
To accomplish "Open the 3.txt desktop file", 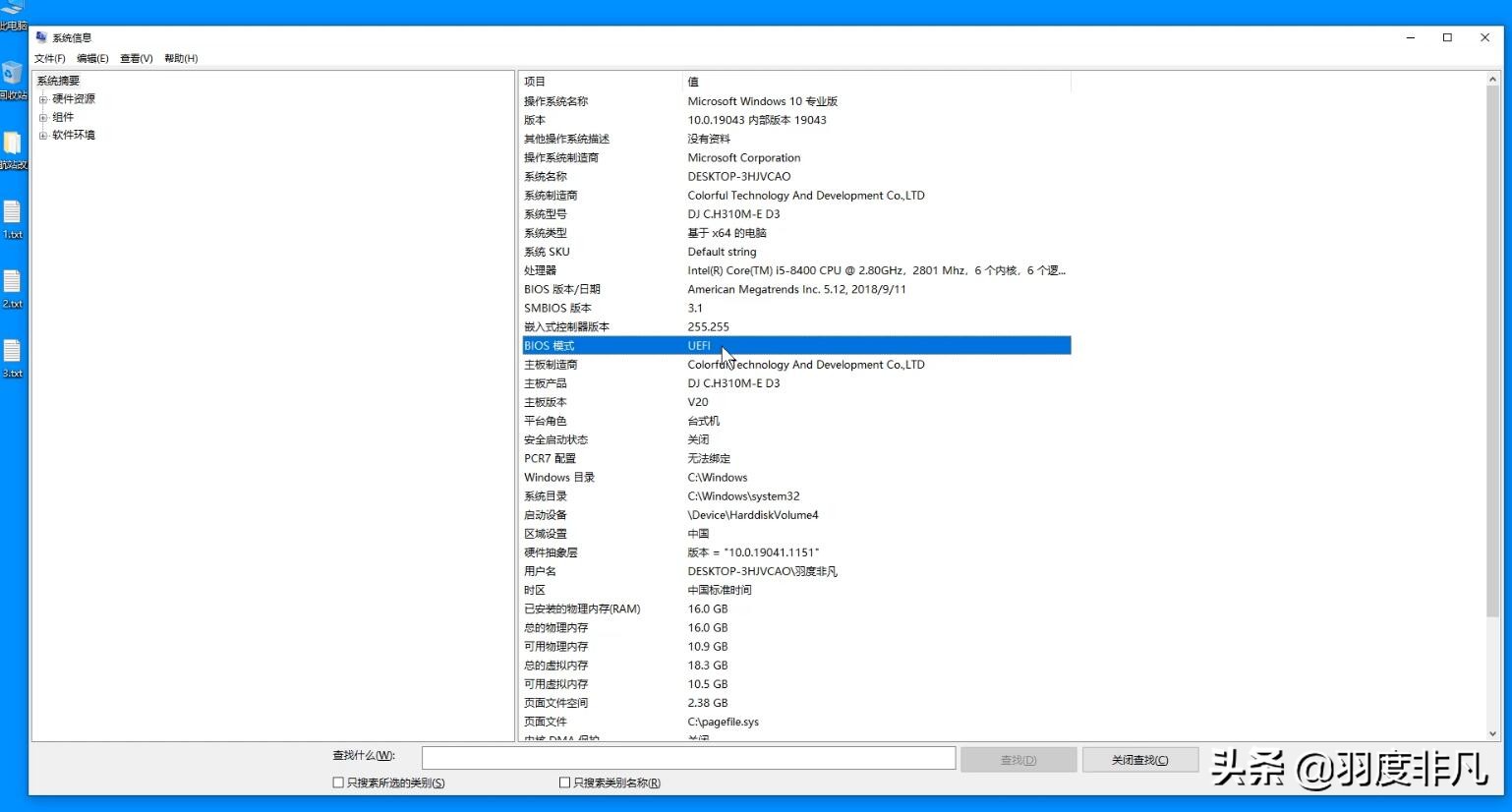I will pos(14,352).
